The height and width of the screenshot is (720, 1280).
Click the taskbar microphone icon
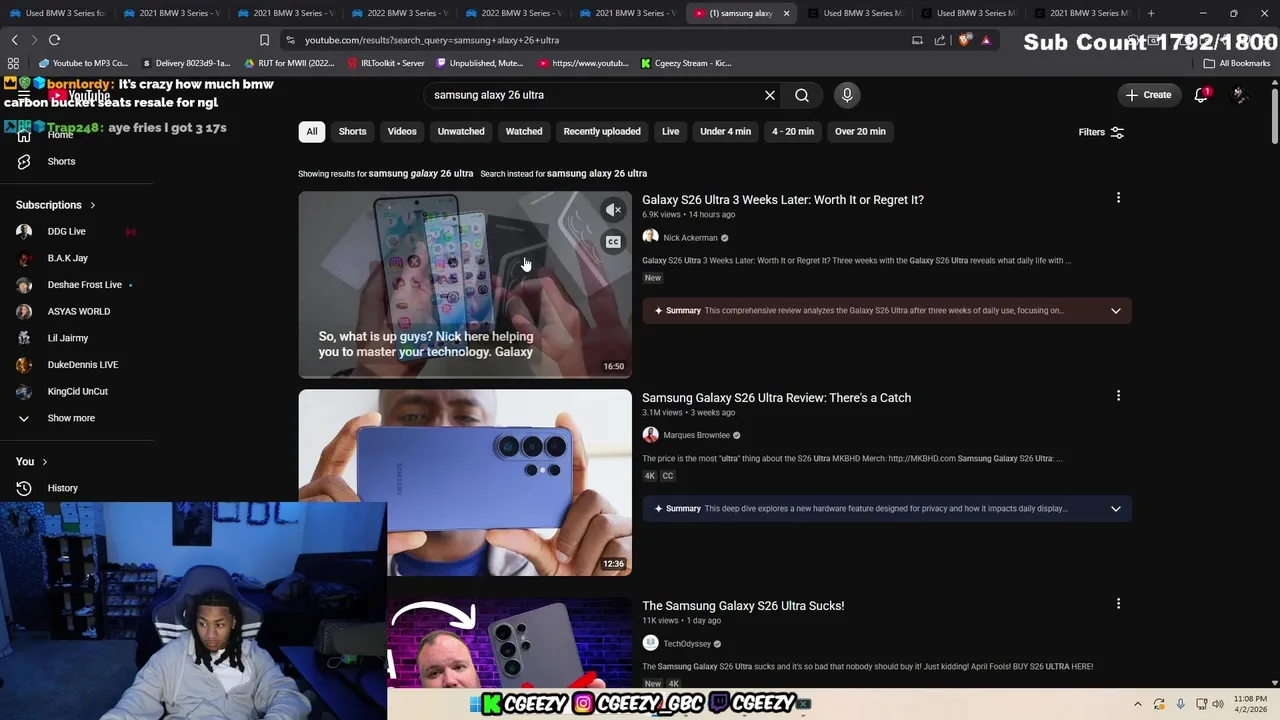pyautogui.click(x=1180, y=704)
